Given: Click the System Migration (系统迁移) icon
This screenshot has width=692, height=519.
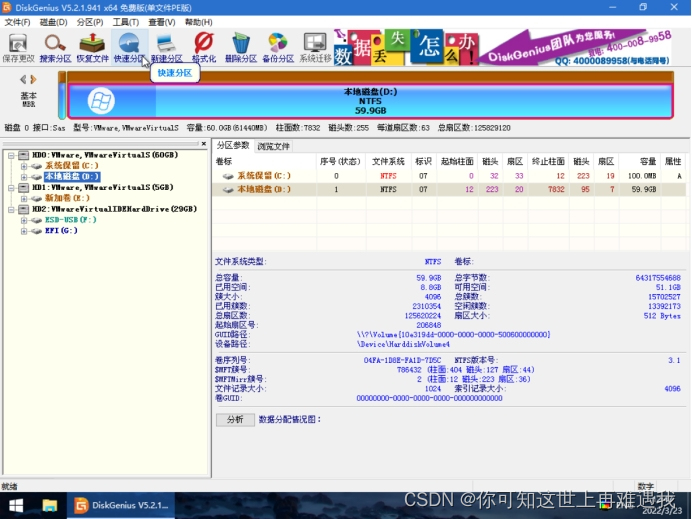Looking at the screenshot, I should tap(315, 48).
